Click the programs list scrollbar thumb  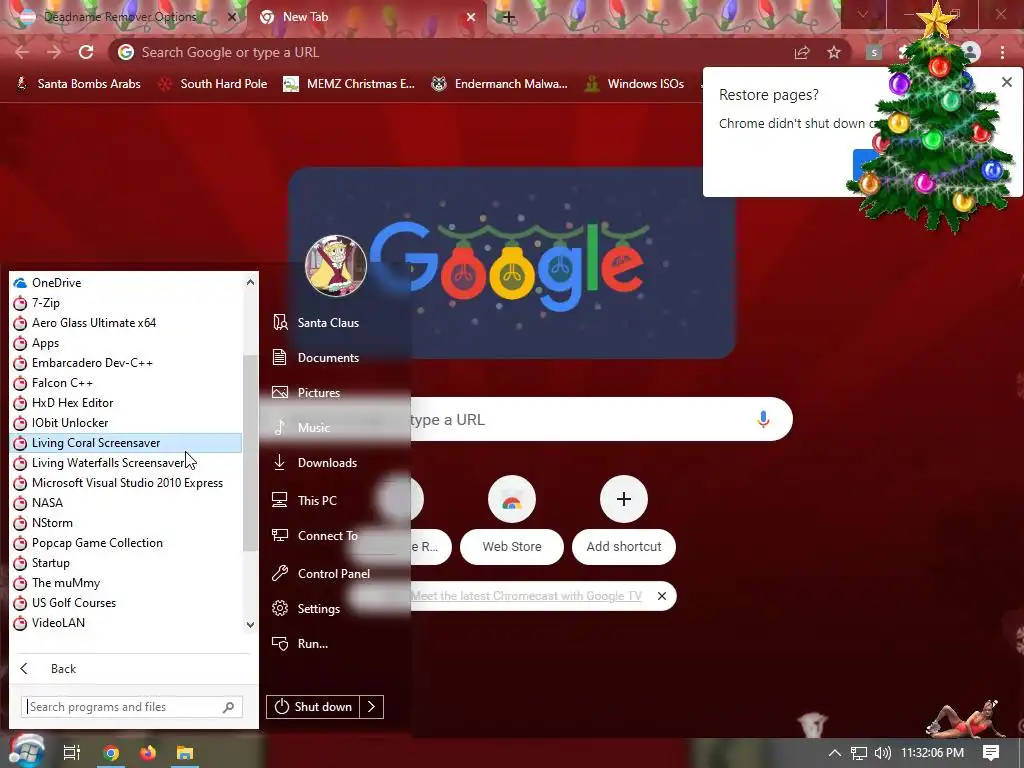click(249, 453)
